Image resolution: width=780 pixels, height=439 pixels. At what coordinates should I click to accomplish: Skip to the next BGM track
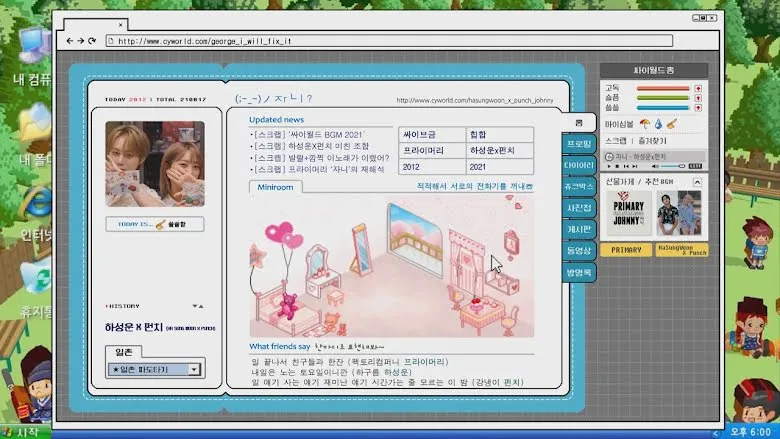point(635,166)
